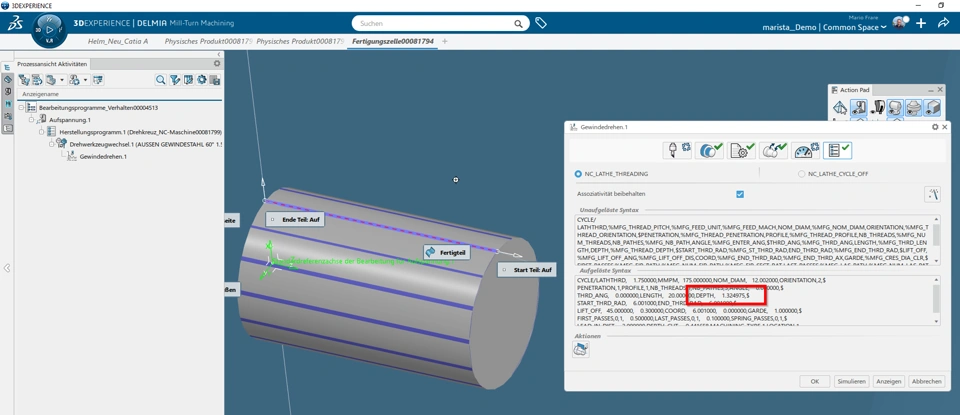960x415 pixels.
Task: Click the left-edge panel collapse arrow
Action: pyautogui.click(x=7, y=268)
